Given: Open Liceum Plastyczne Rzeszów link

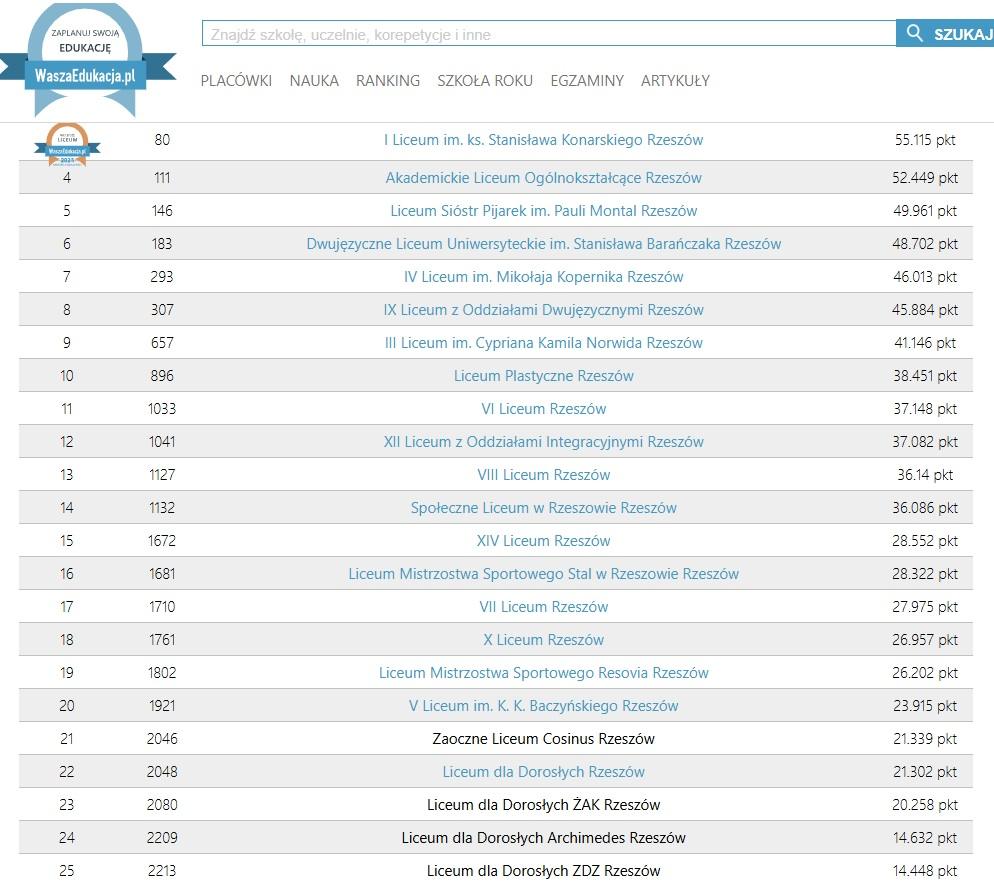Looking at the screenshot, I should [x=543, y=376].
